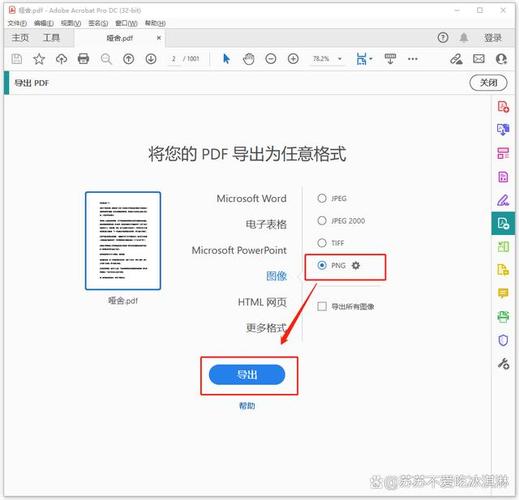Enable the 导出所有图像 checkbox
519x500 pixels.
pos(322,306)
